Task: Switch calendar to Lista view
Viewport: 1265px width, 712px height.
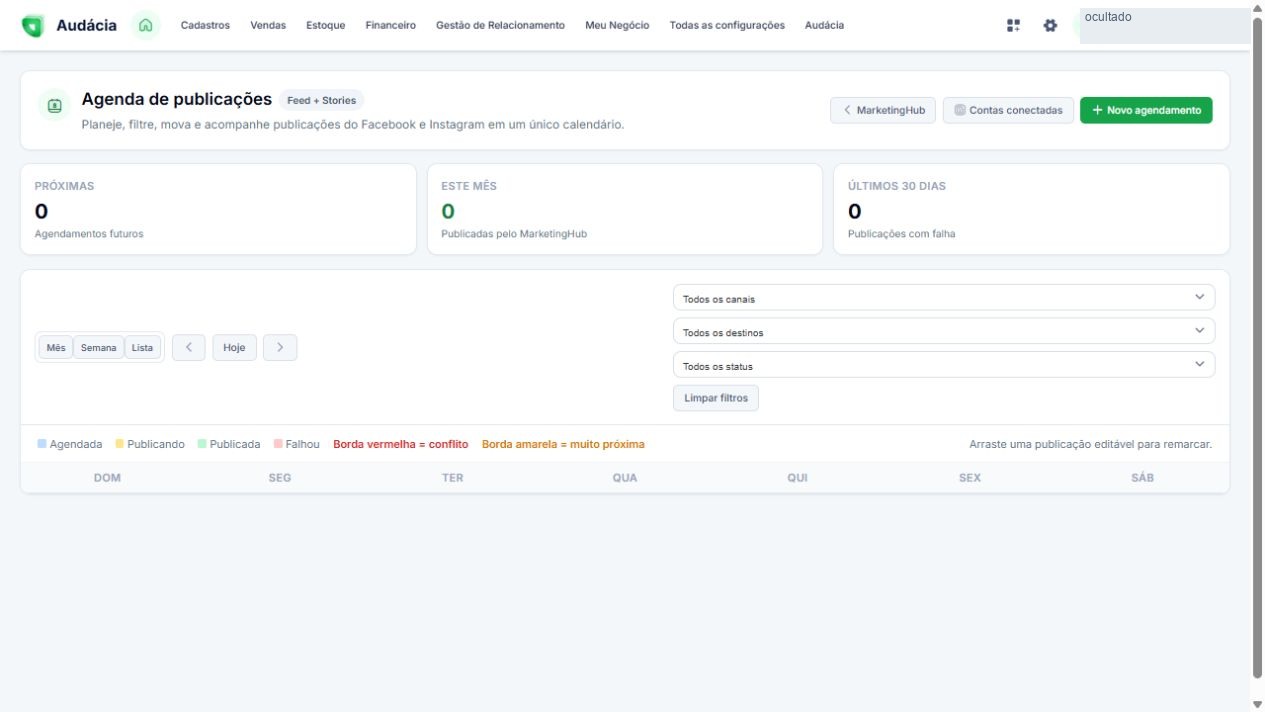Action: point(143,348)
